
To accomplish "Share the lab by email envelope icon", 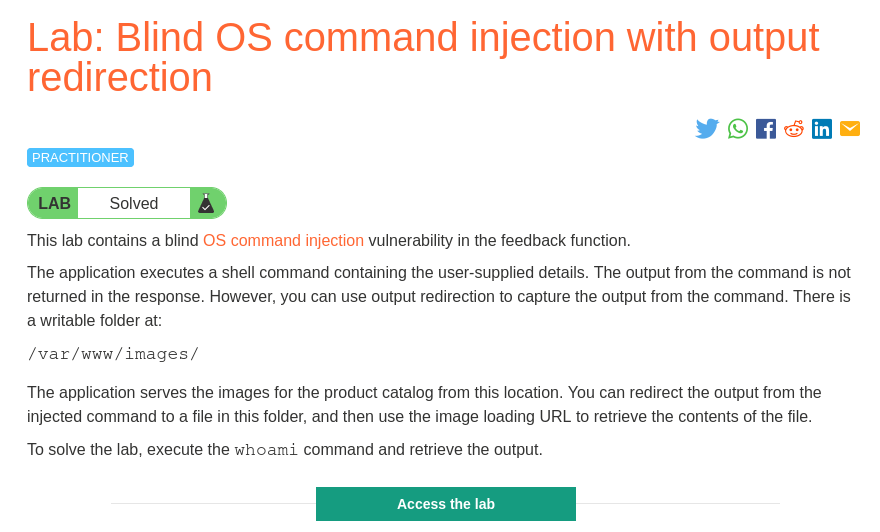I will 850,129.
